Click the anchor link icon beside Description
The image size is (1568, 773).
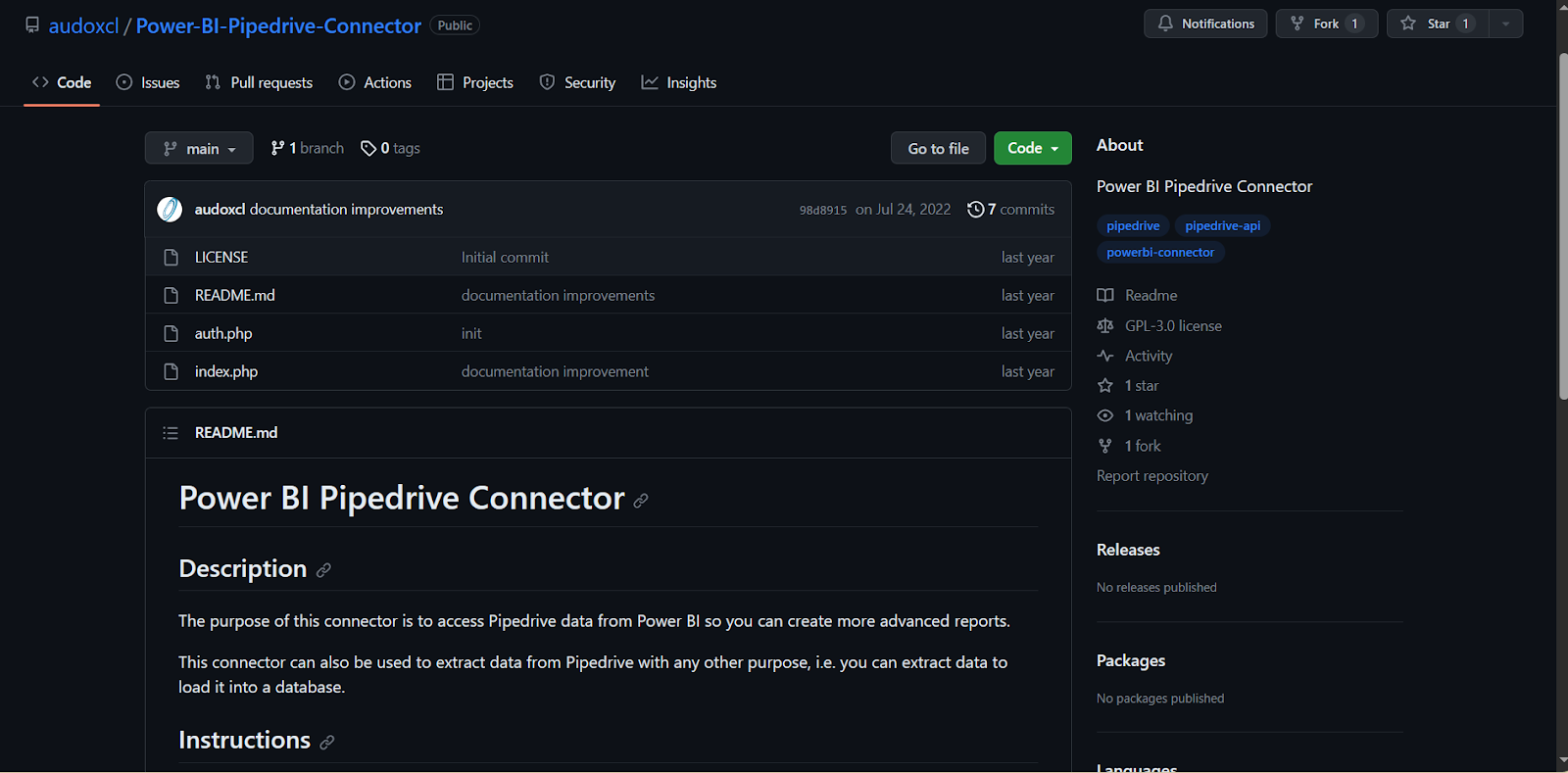pos(323,570)
